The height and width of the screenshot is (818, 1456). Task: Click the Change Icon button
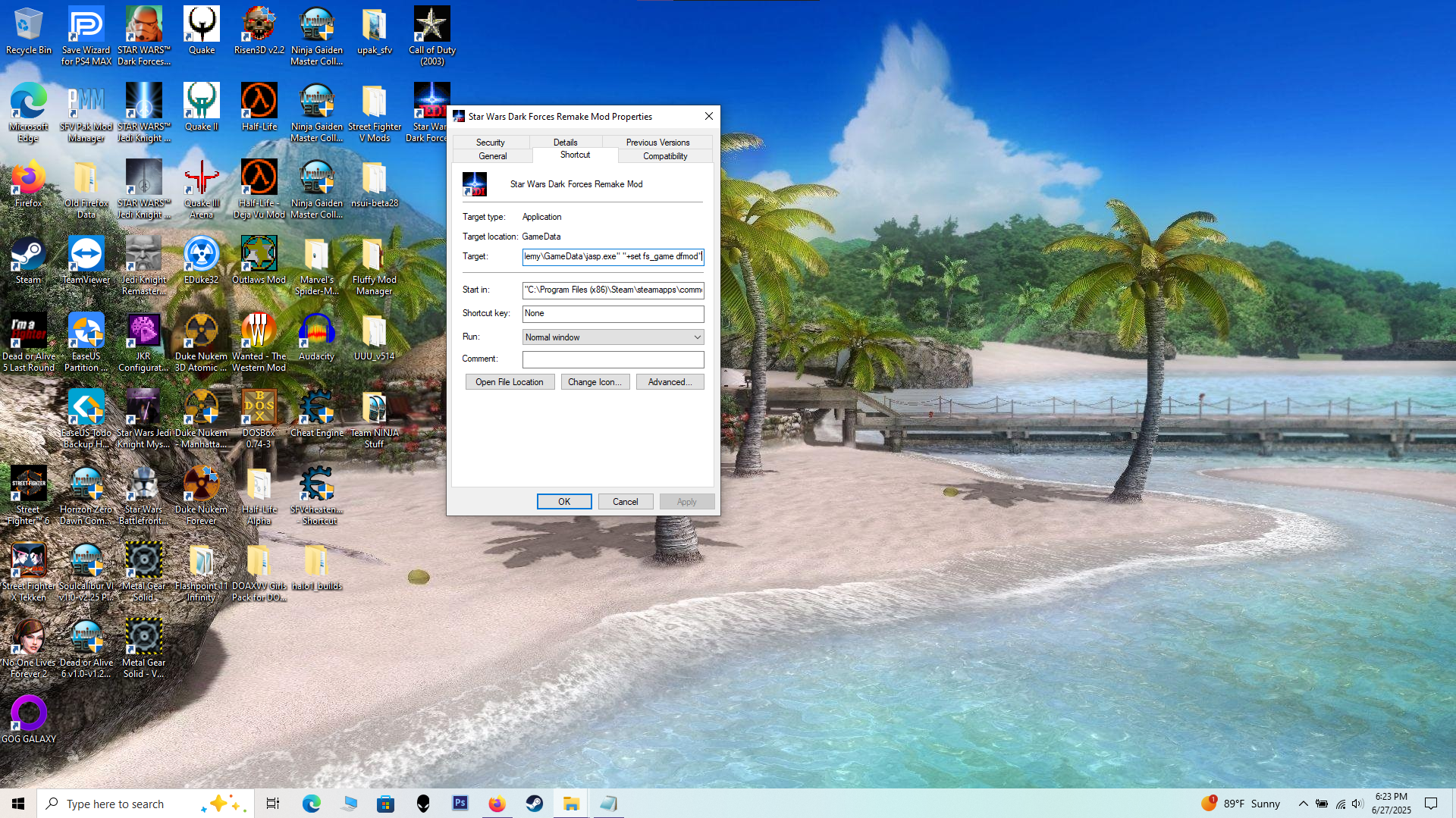595,382
